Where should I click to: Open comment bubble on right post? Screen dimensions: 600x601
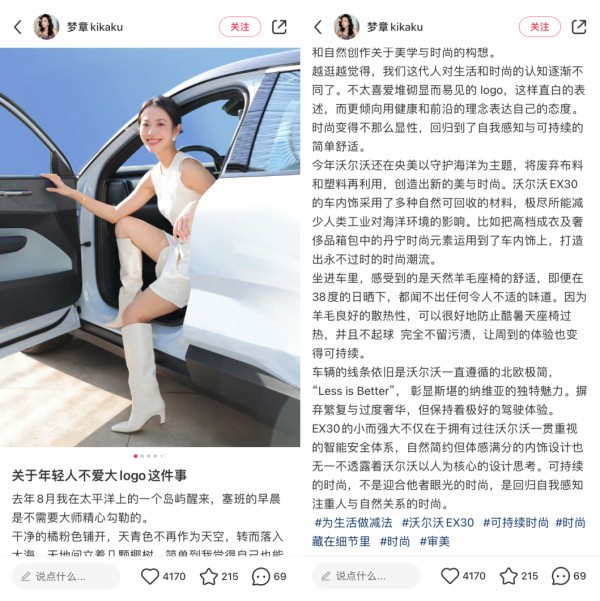coord(561,576)
